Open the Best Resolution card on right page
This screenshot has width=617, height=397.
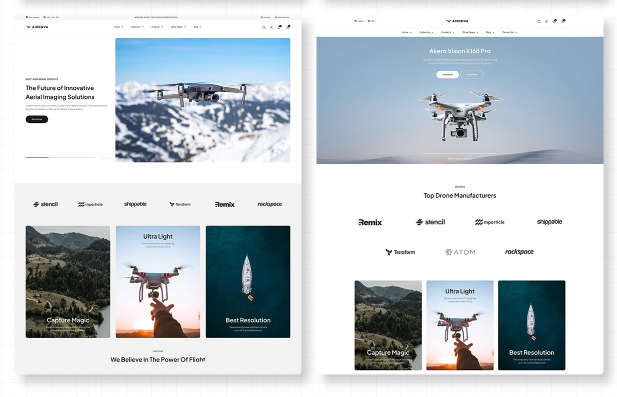tap(532, 325)
